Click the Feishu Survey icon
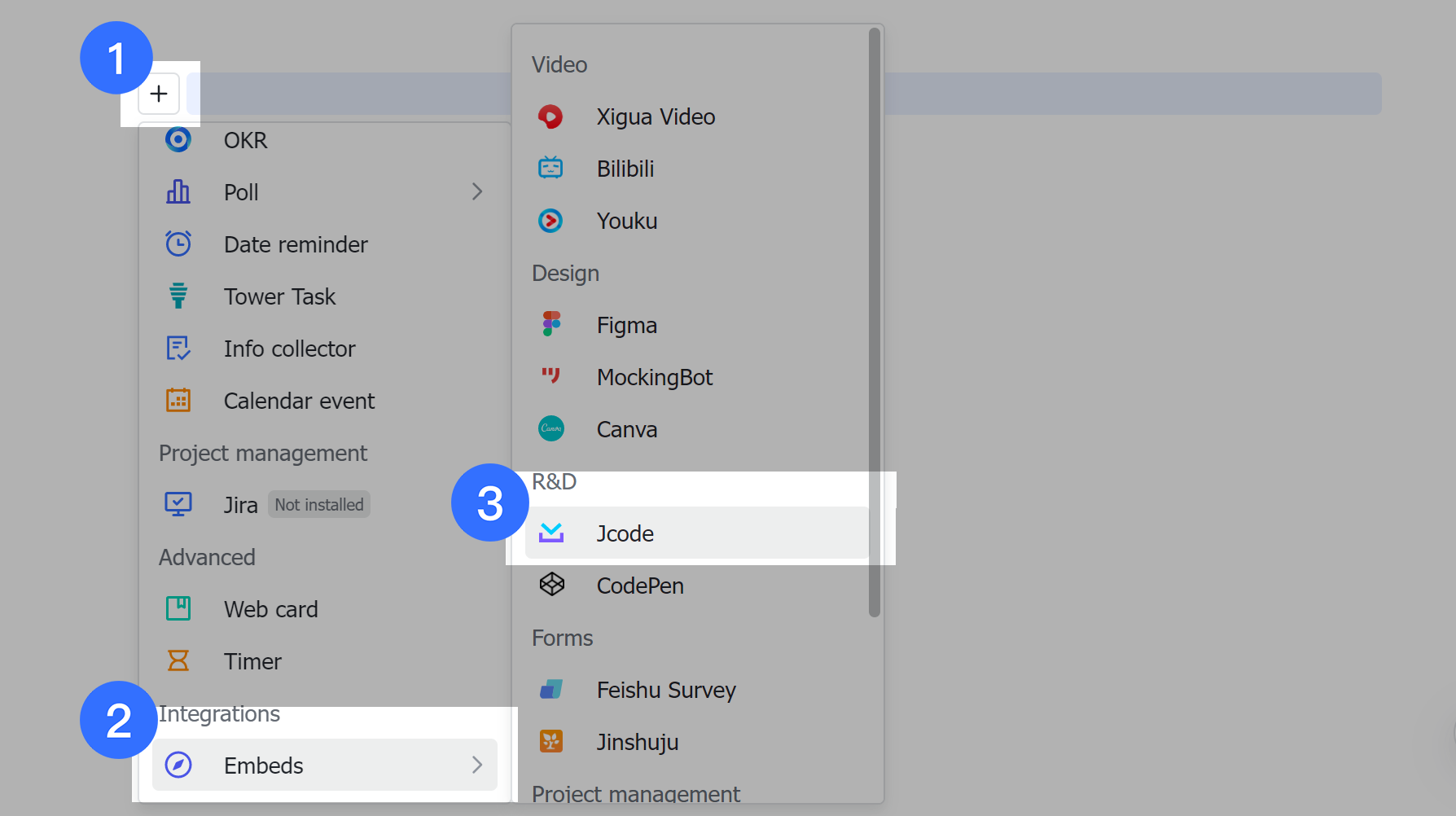Viewport: 1456px width, 816px height. tap(551, 690)
